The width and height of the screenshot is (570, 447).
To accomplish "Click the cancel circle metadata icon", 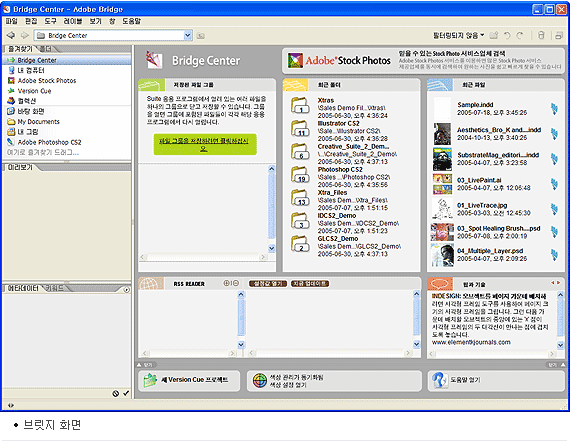I will pos(116,393).
